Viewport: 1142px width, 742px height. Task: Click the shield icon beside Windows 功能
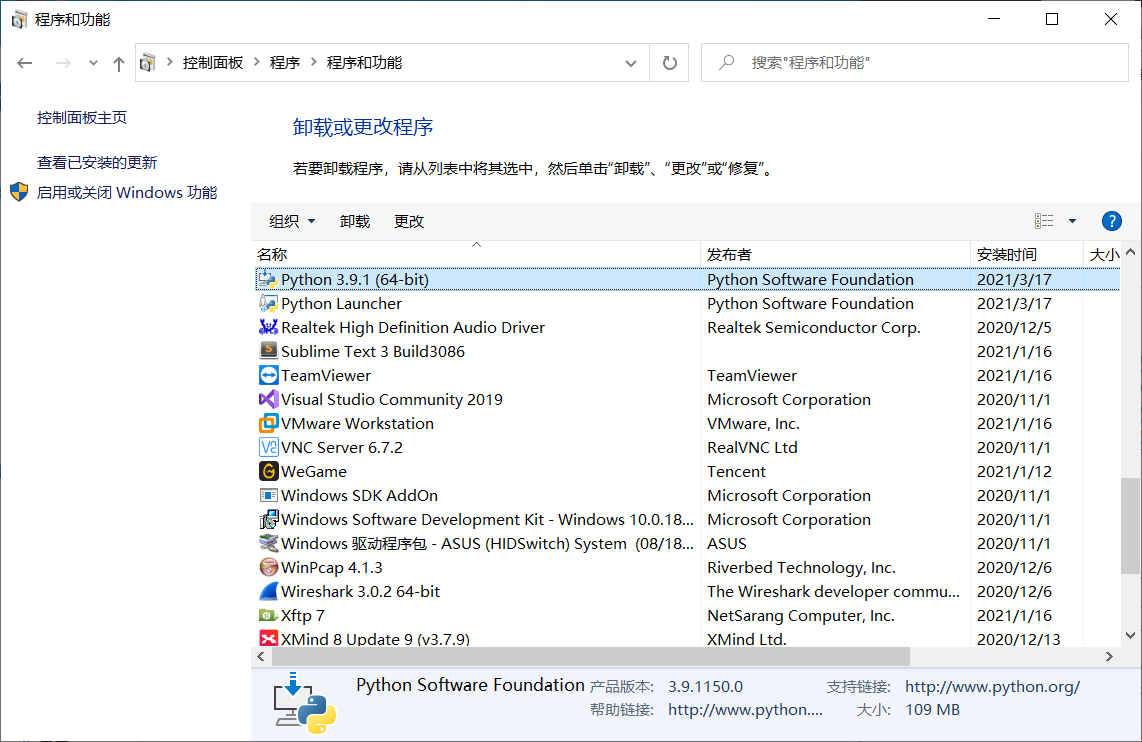point(19,192)
